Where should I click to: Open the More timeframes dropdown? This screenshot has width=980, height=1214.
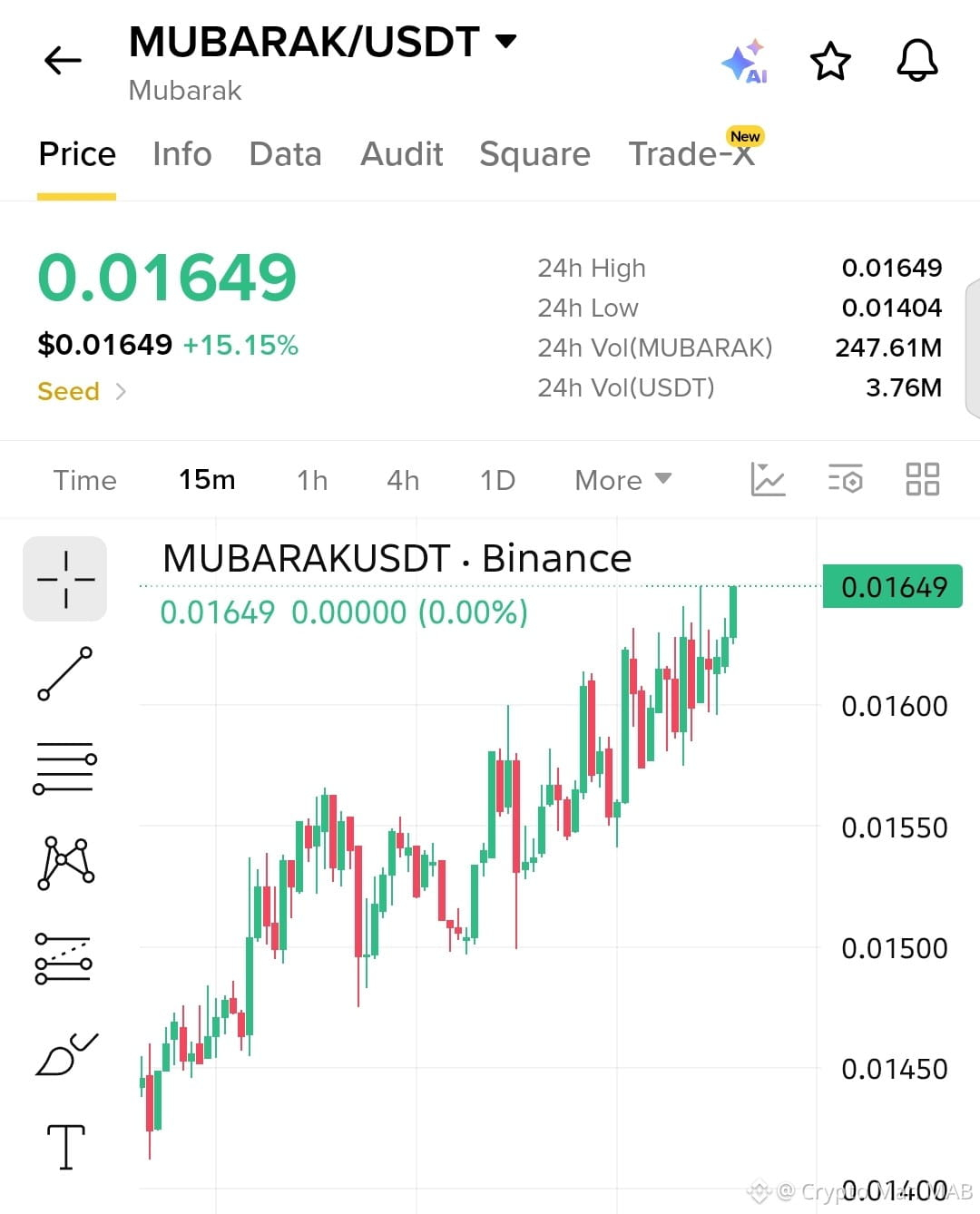623,480
